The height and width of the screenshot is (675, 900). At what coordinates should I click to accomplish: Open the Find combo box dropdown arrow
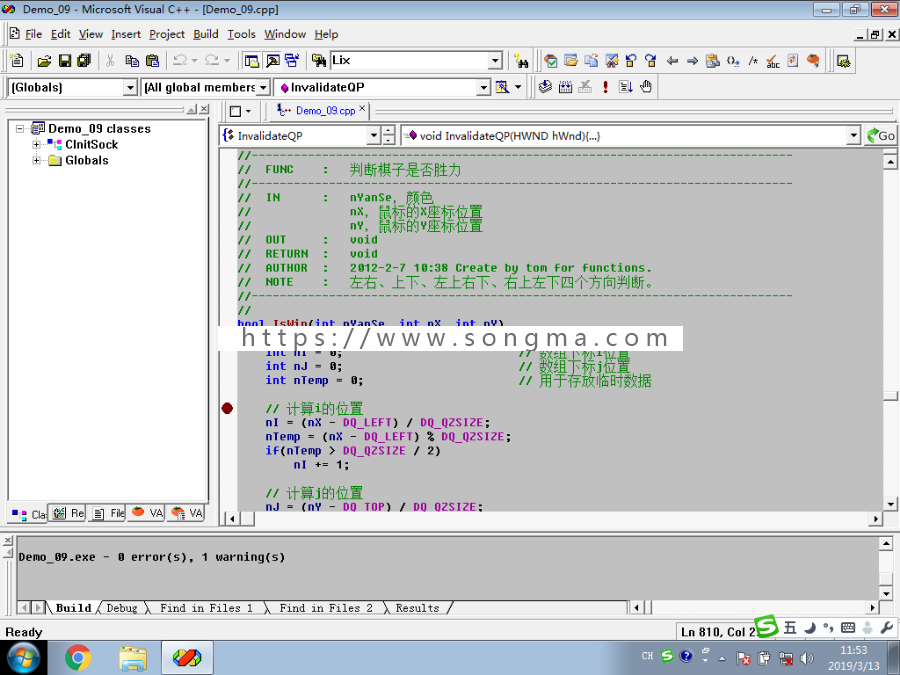(x=495, y=60)
